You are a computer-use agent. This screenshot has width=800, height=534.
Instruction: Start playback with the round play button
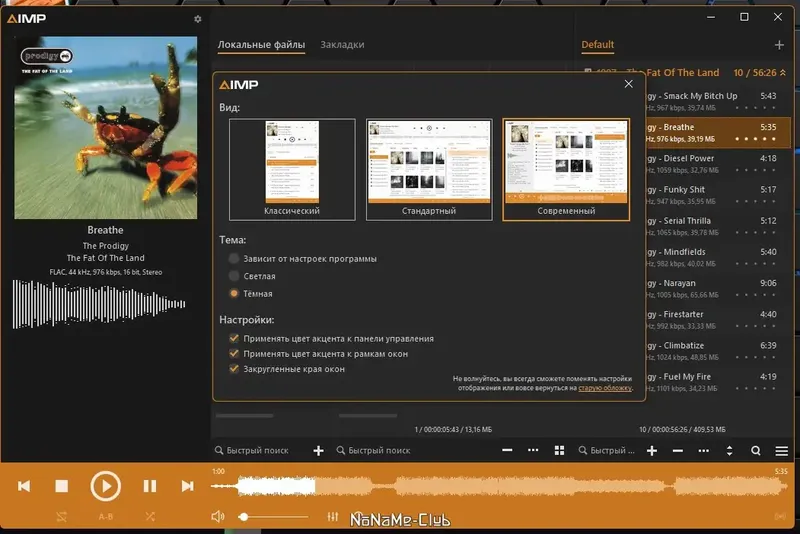pyautogui.click(x=106, y=486)
